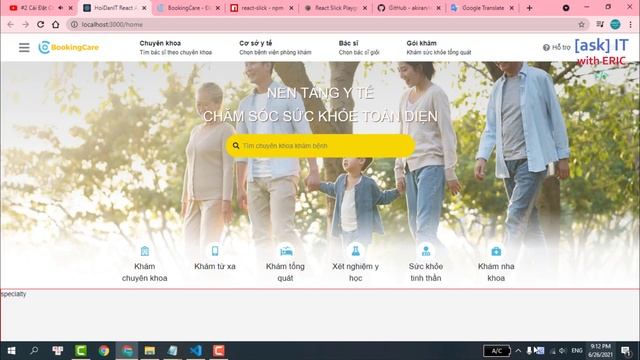Open Google Chrome from the taskbar
The height and width of the screenshot is (360, 640).
[x=104, y=351]
